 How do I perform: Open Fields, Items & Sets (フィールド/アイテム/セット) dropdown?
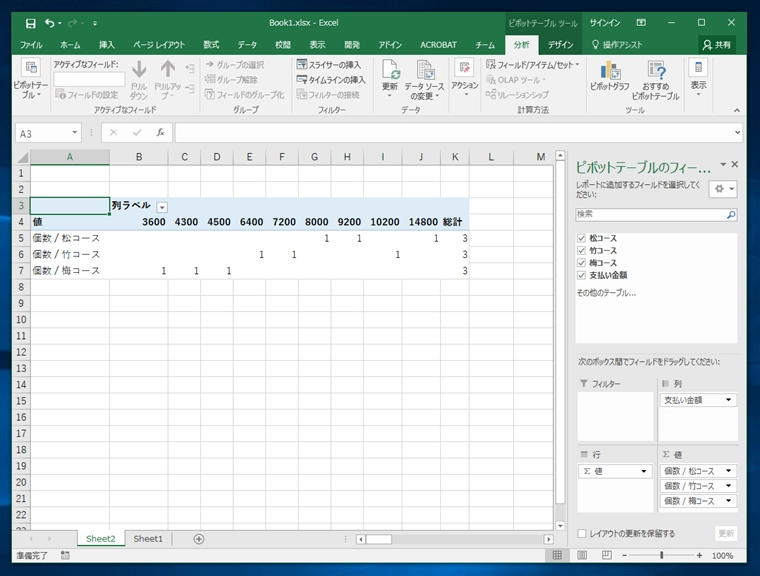(x=533, y=64)
